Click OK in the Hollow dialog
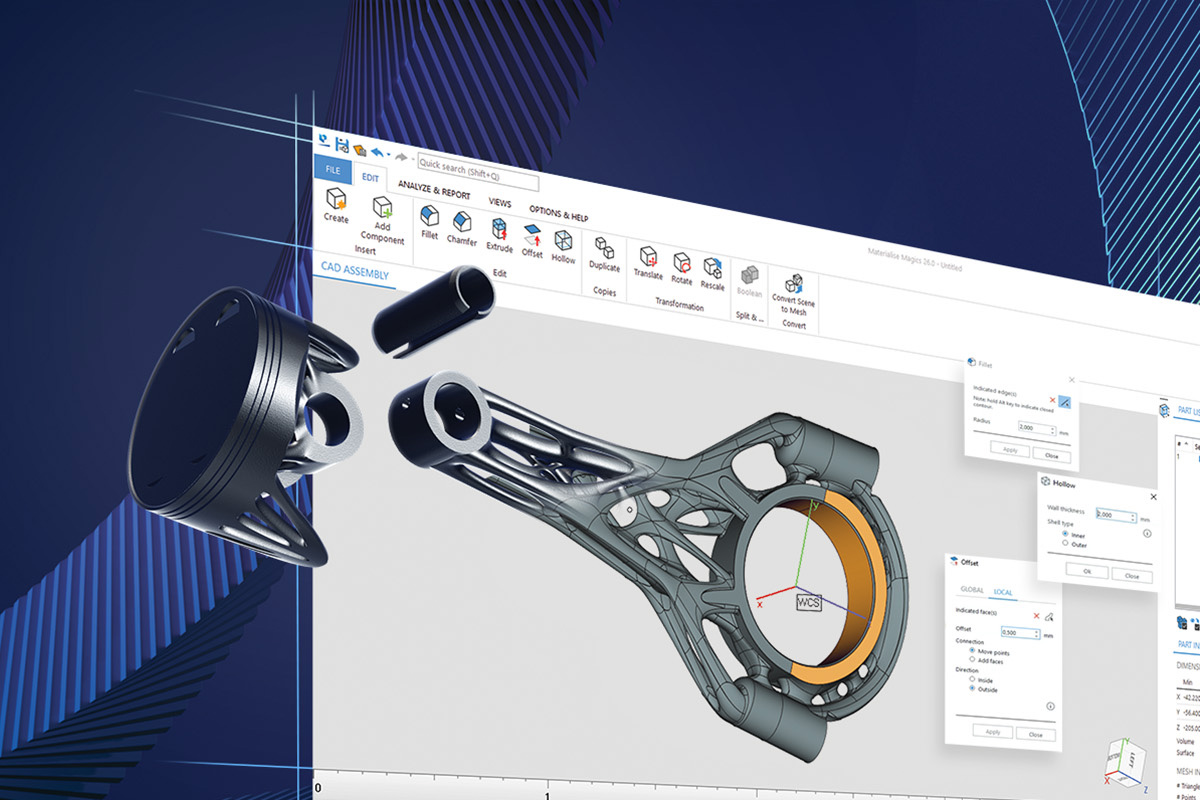The height and width of the screenshot is (800, 1200). [1086, 571]
